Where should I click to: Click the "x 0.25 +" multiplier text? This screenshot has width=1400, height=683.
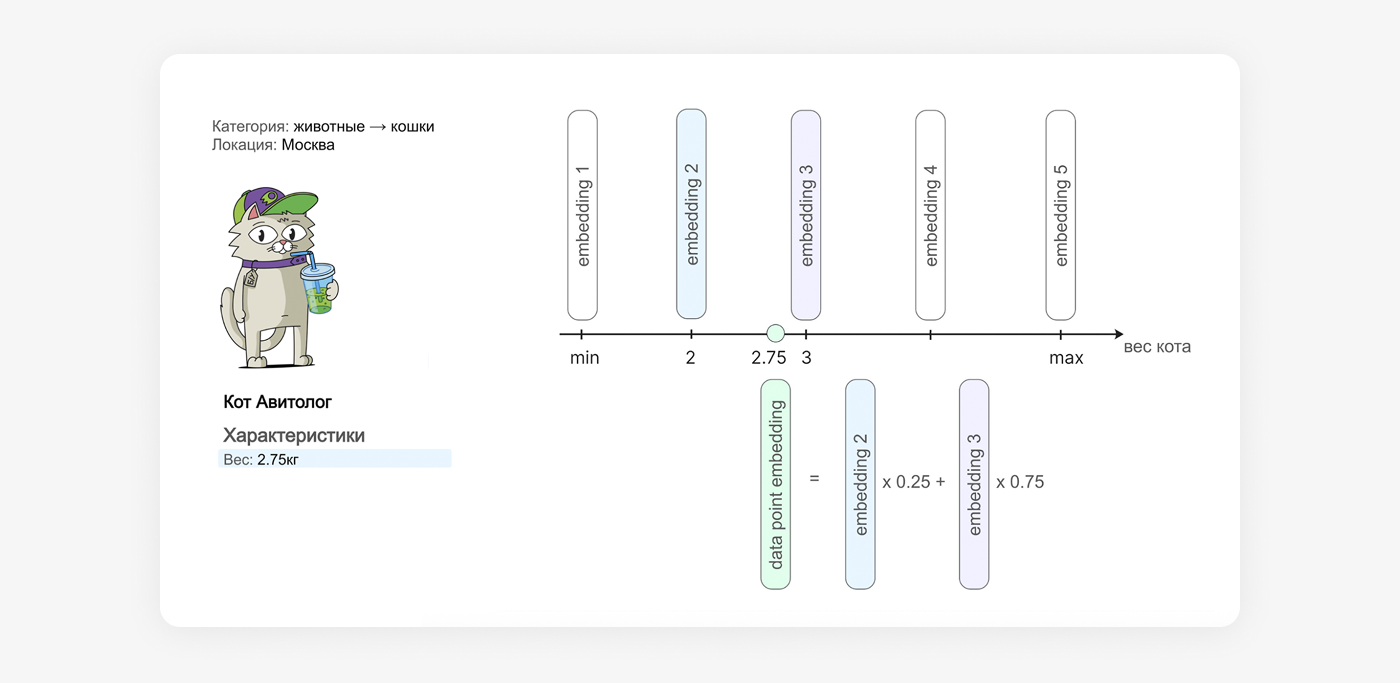pyautogui.click(x=913, y=482)
